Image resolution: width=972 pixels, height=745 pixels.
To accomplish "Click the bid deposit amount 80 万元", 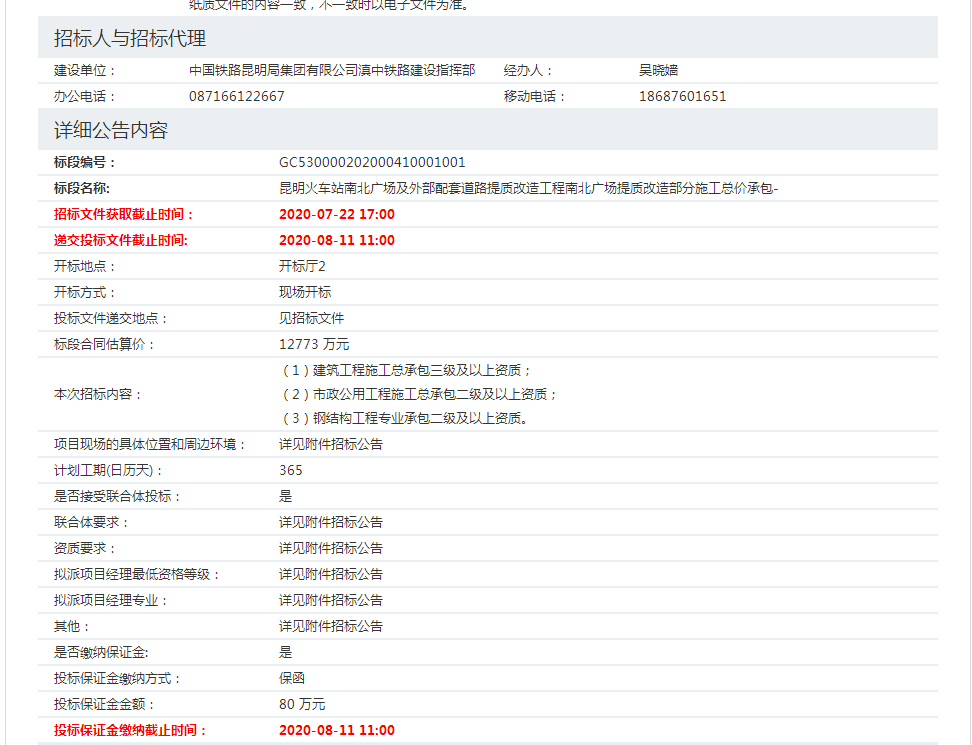I will (x=302, y=704).
